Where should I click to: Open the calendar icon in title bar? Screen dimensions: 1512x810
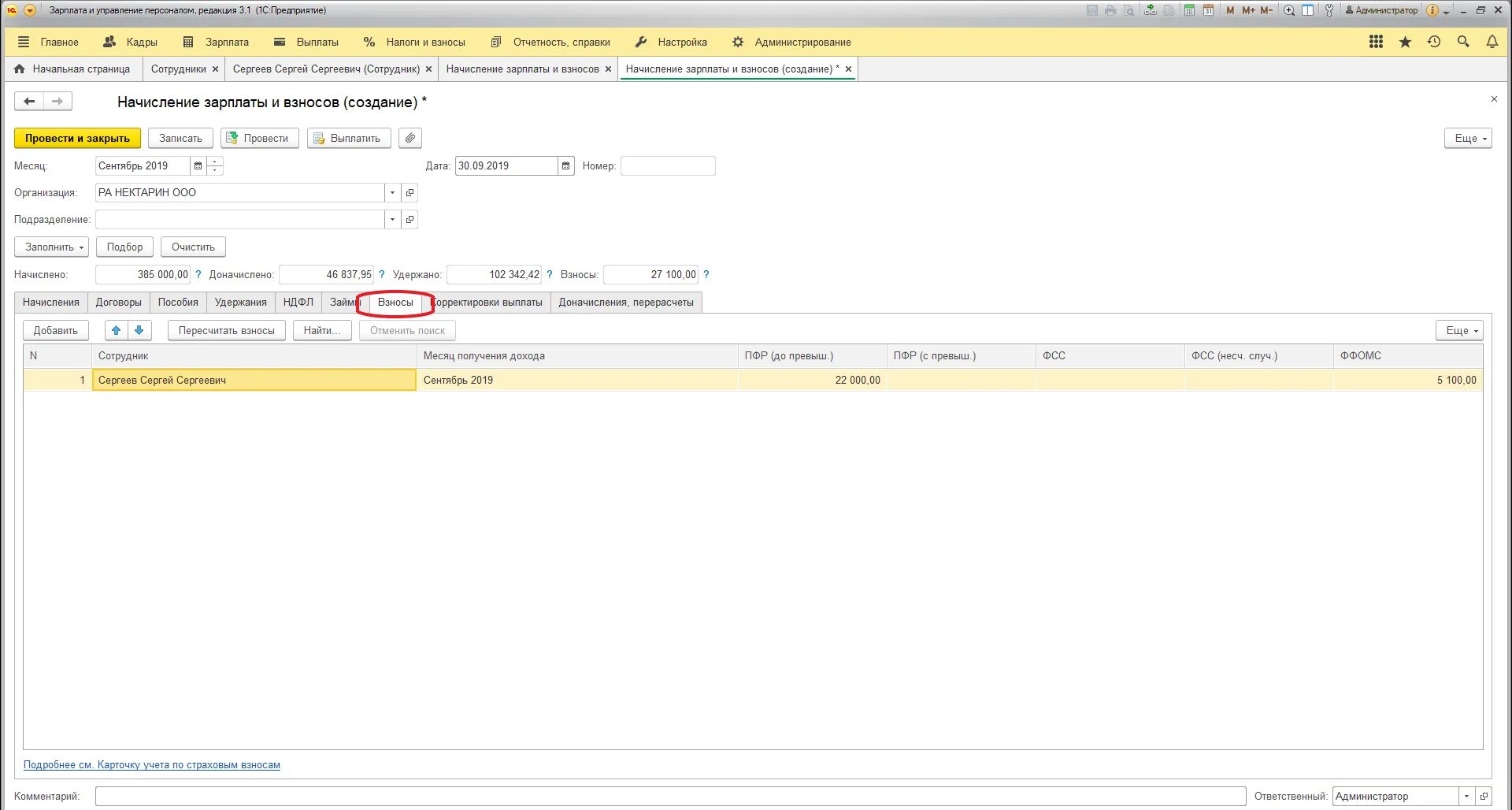pyautogui.click(x=1208, y=10)
